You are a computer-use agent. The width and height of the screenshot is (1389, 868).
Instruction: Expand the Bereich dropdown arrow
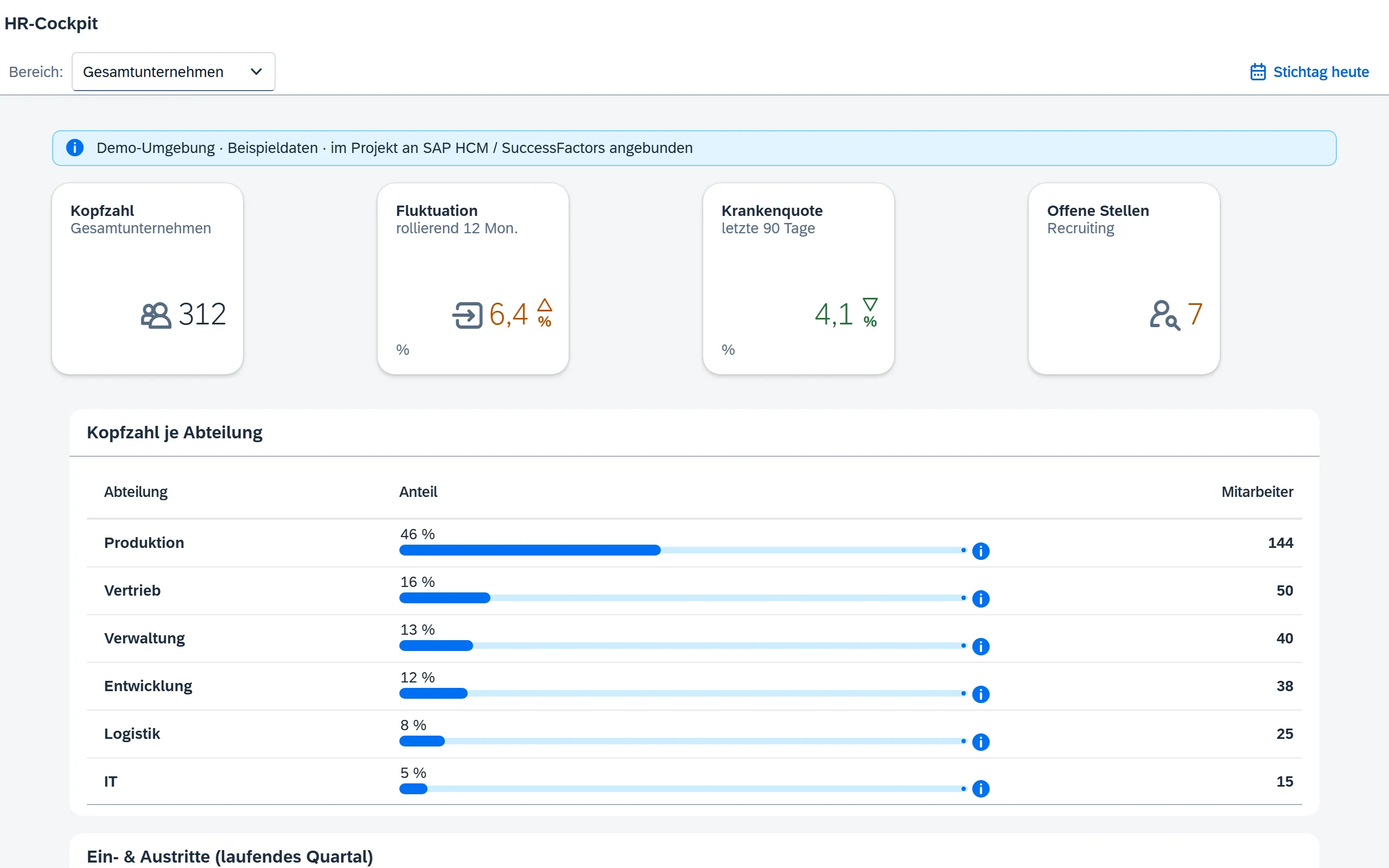[257, 72]
